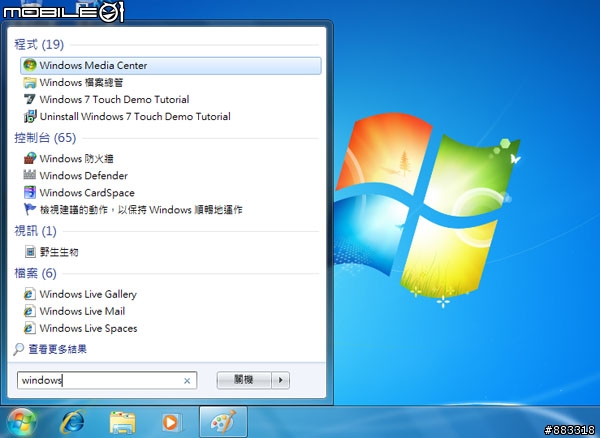Screen dimensions: 600x438
Task: Open Windows Live Spaces file
Action: pos(88,328)
